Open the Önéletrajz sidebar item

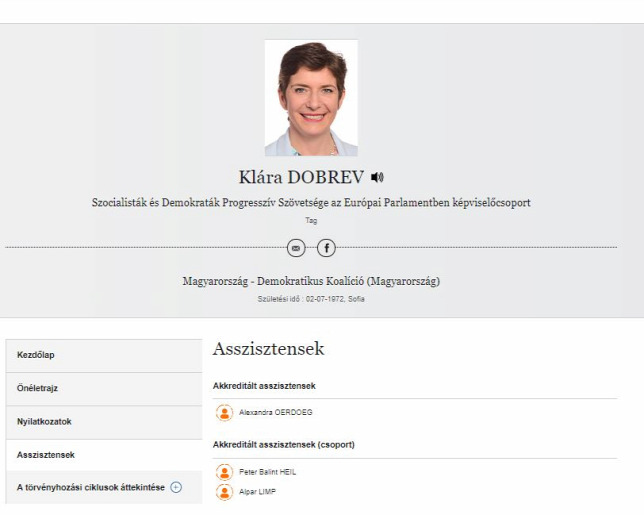(x=104, y=389)
